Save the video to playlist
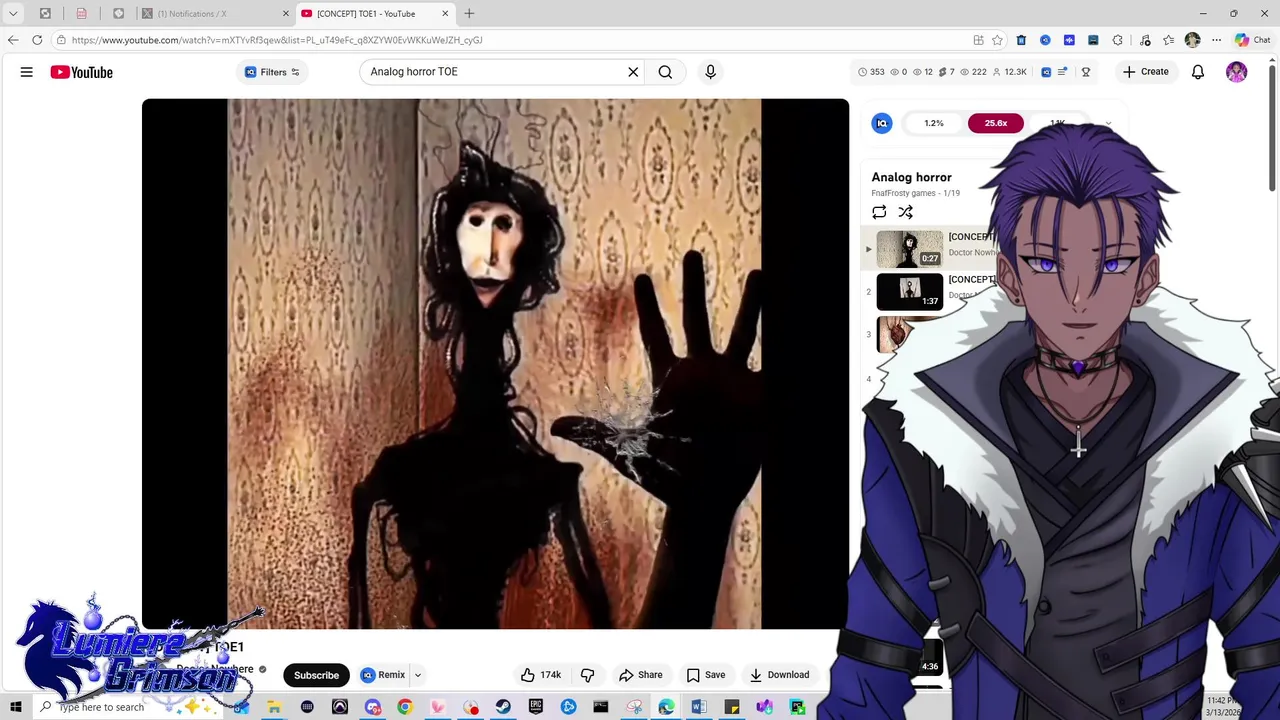Image resolution: width=1280 pixels, height=720 pixels. pos(706,675)
